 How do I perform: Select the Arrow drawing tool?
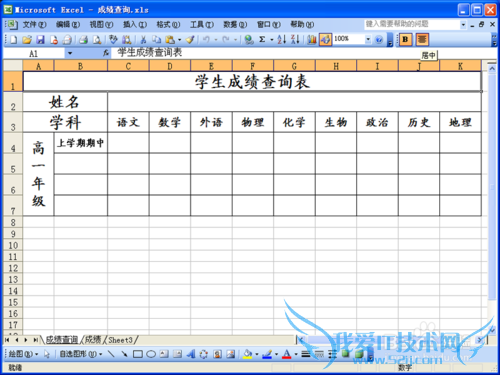(124, 354)
